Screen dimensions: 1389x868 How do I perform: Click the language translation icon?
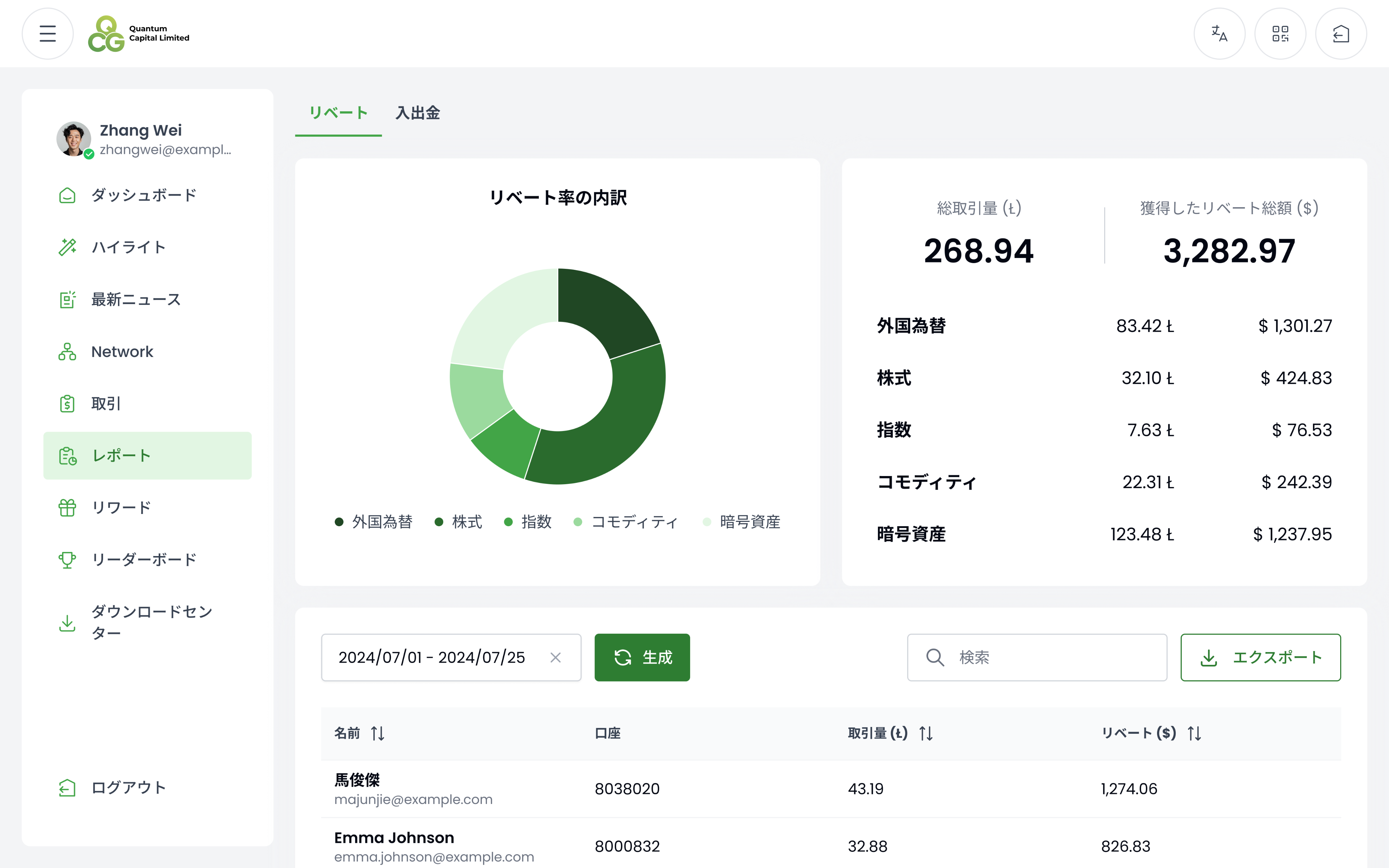[1219, 34]
